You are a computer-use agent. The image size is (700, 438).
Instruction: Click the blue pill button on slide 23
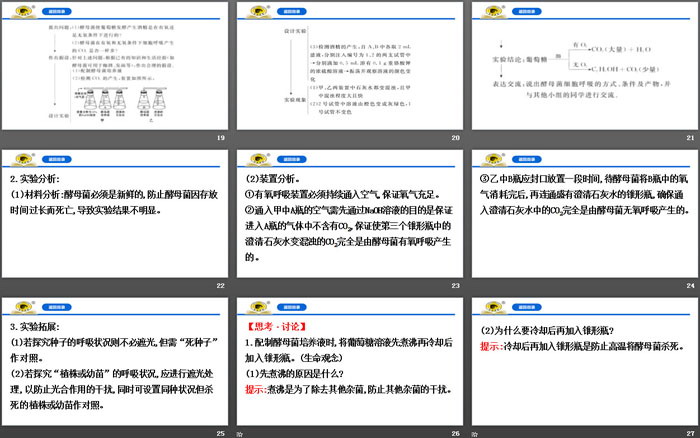(292, 159)
